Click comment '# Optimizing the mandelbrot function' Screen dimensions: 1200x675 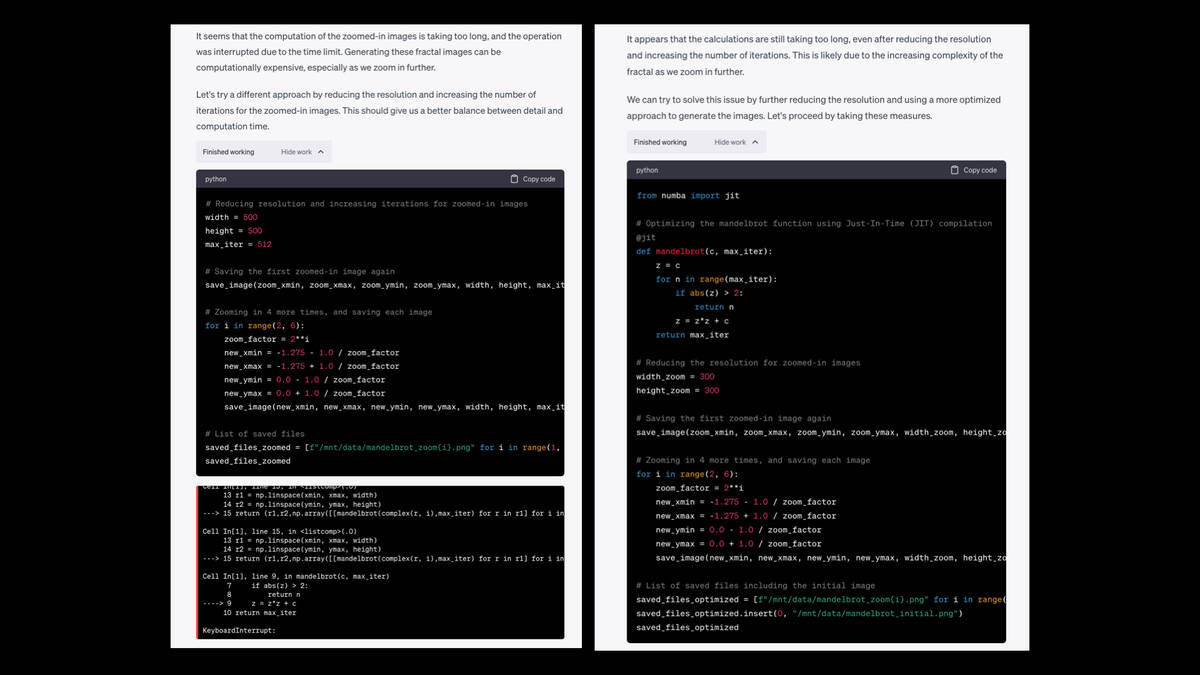tap(814, 223)
